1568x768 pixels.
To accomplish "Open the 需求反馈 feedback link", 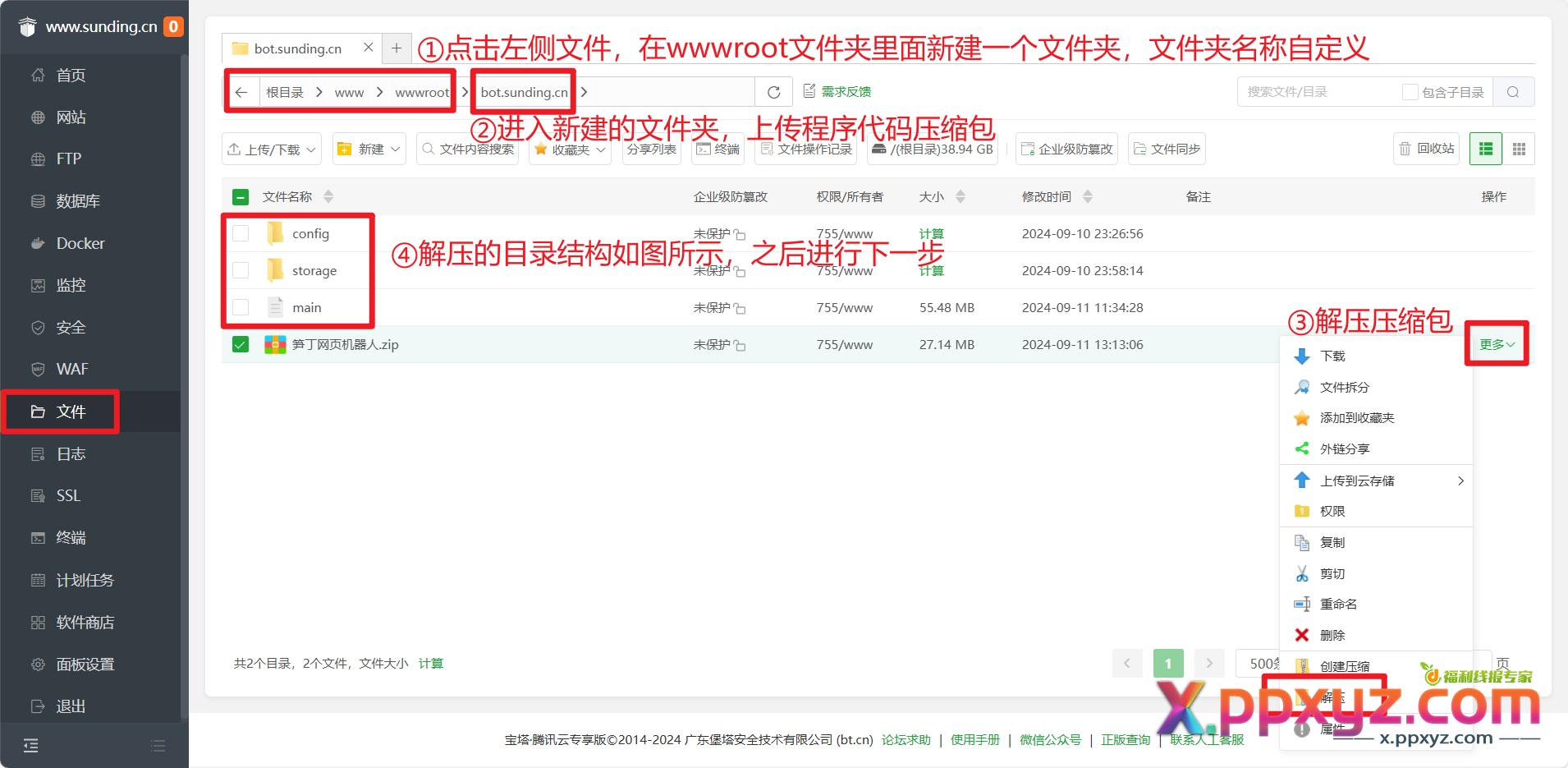I will click(x=837, y=91).
